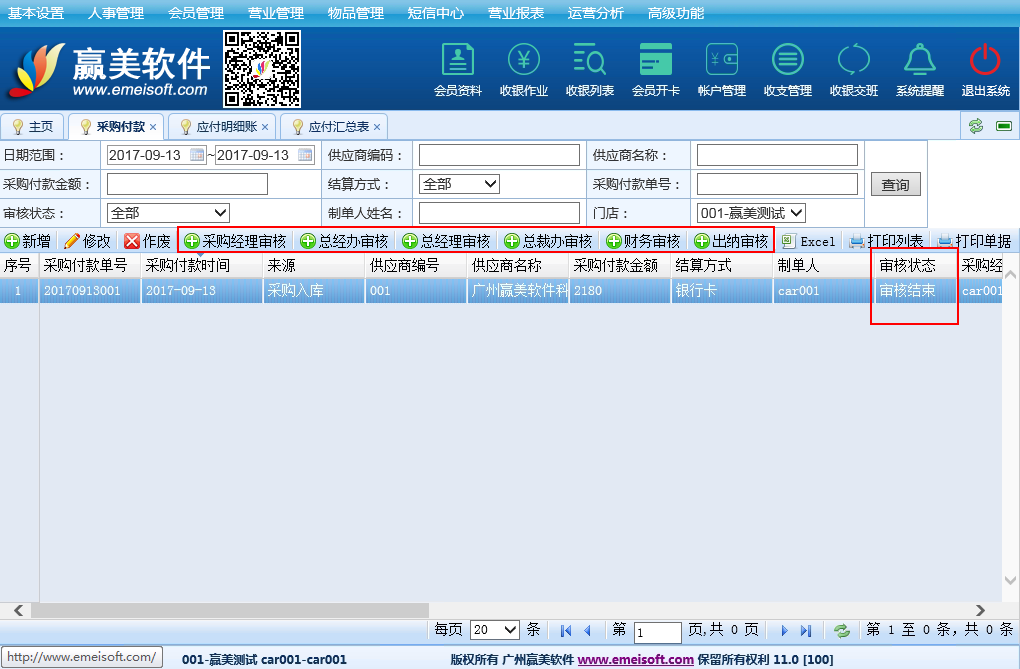Click the 会员开卡 card icon
This screenshot has height=669, width=1020.
tap(656, 61)
